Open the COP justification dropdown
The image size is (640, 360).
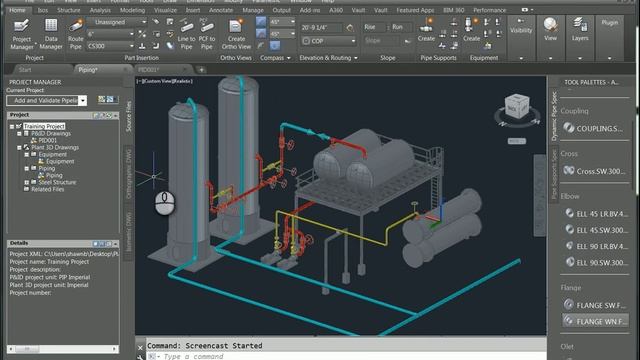pyautogui.click(x=353, y=41)
